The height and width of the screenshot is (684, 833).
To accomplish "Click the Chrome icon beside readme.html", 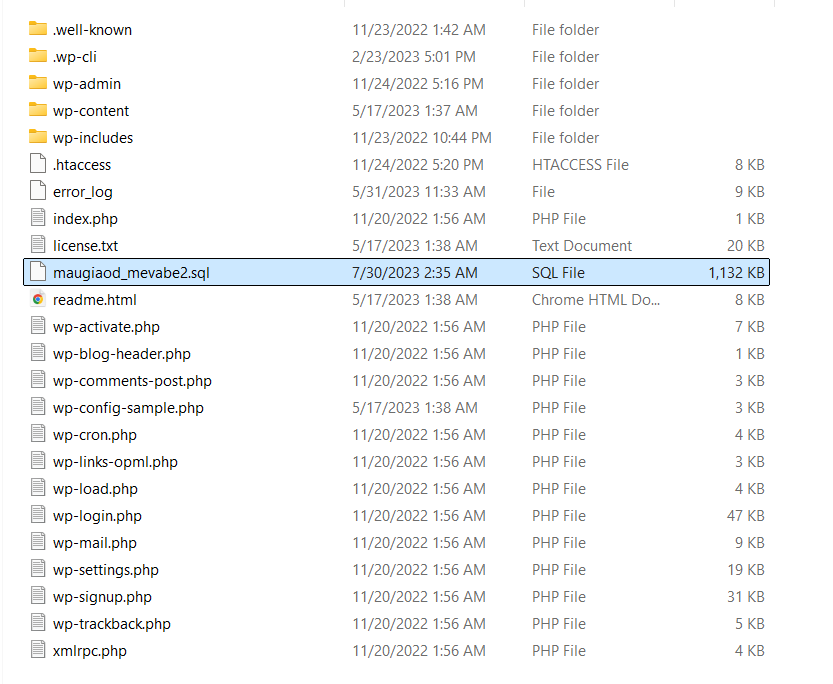I will click(38, 299).
